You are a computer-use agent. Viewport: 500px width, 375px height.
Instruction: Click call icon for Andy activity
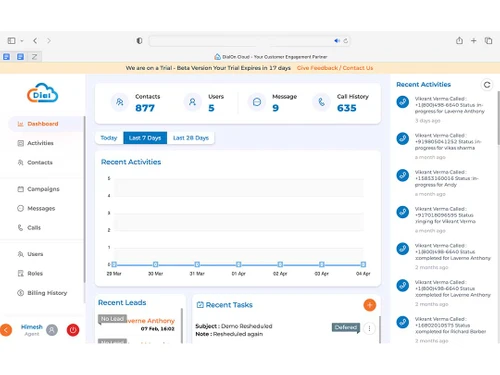[x=403, y=175]
